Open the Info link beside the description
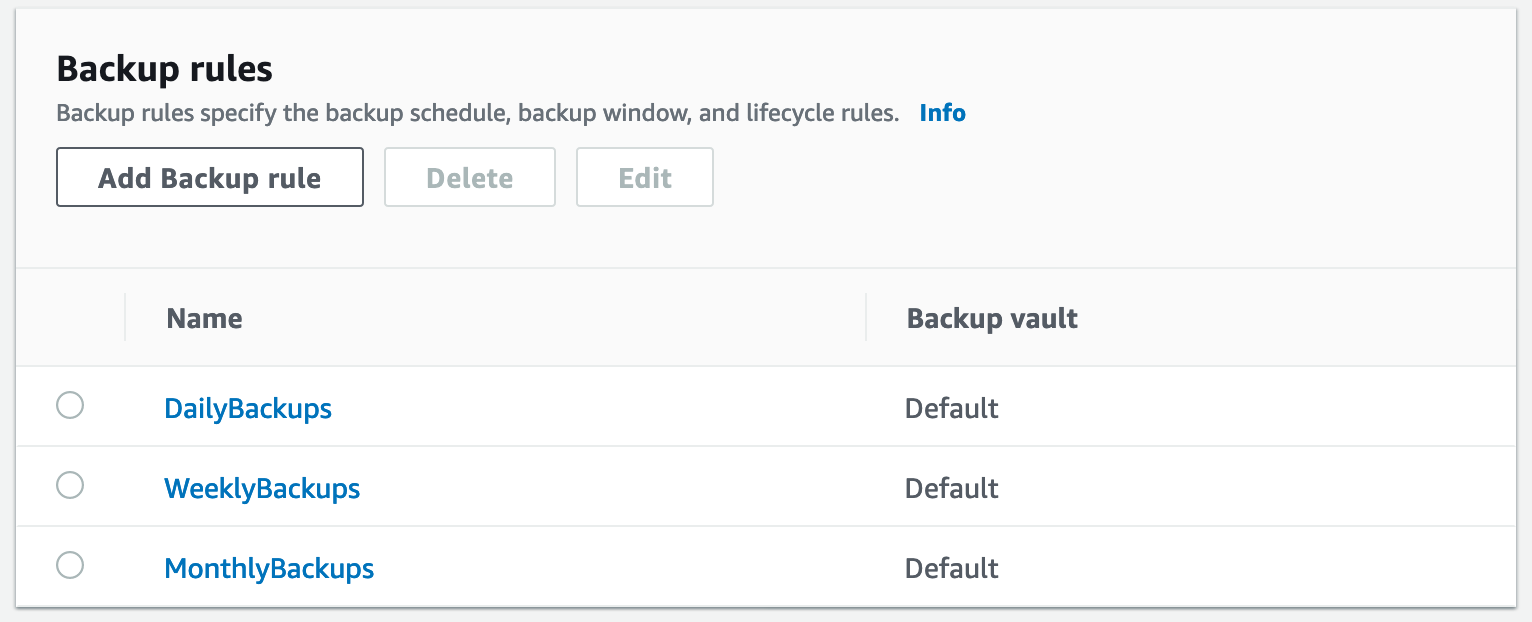 [x=942, y=113]
